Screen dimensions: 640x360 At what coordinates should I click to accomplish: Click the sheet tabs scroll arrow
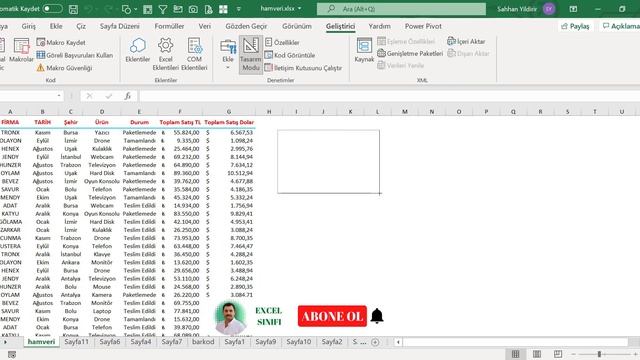click(5, 342)
